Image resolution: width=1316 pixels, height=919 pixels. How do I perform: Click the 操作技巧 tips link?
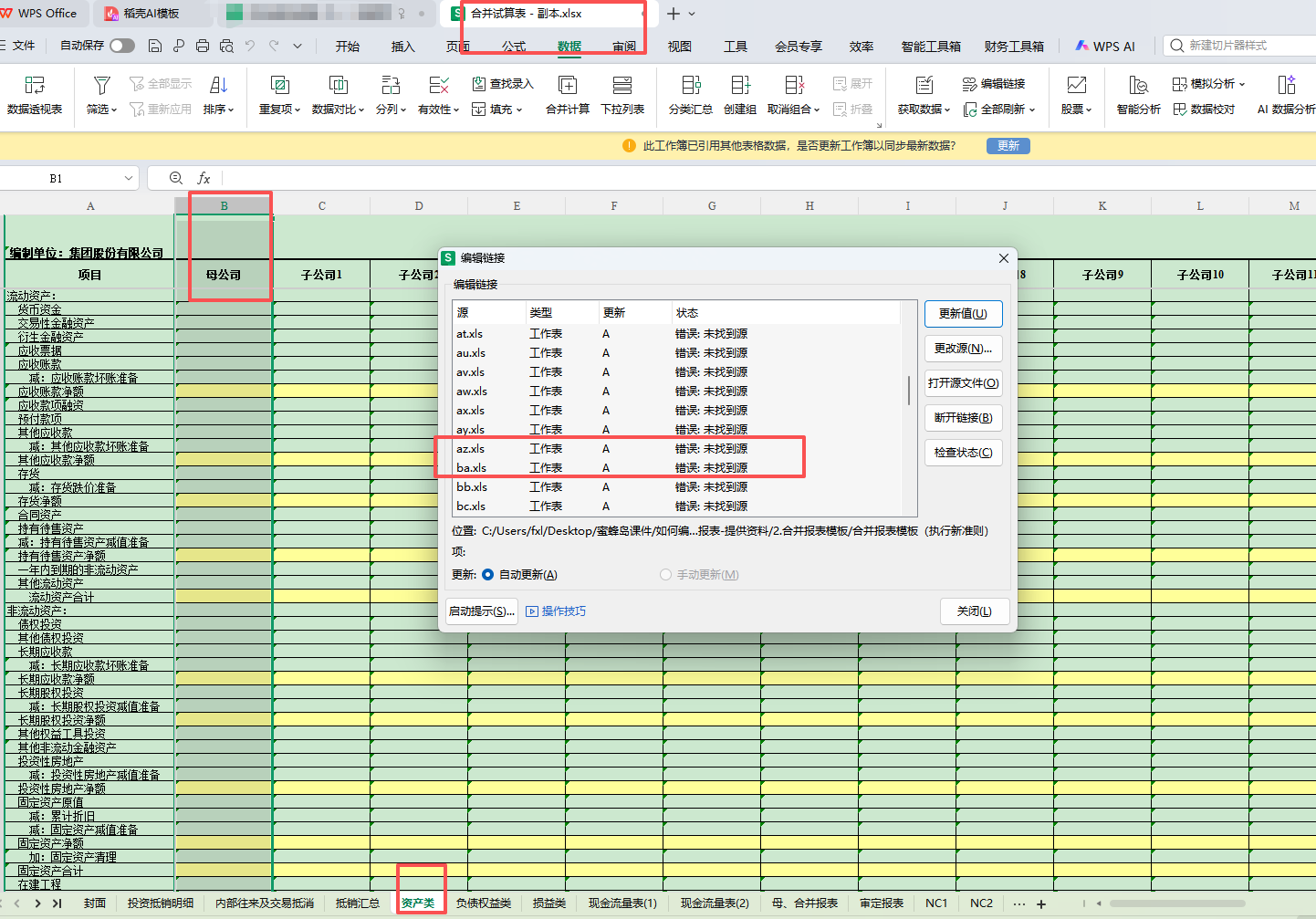click(563, 611)
